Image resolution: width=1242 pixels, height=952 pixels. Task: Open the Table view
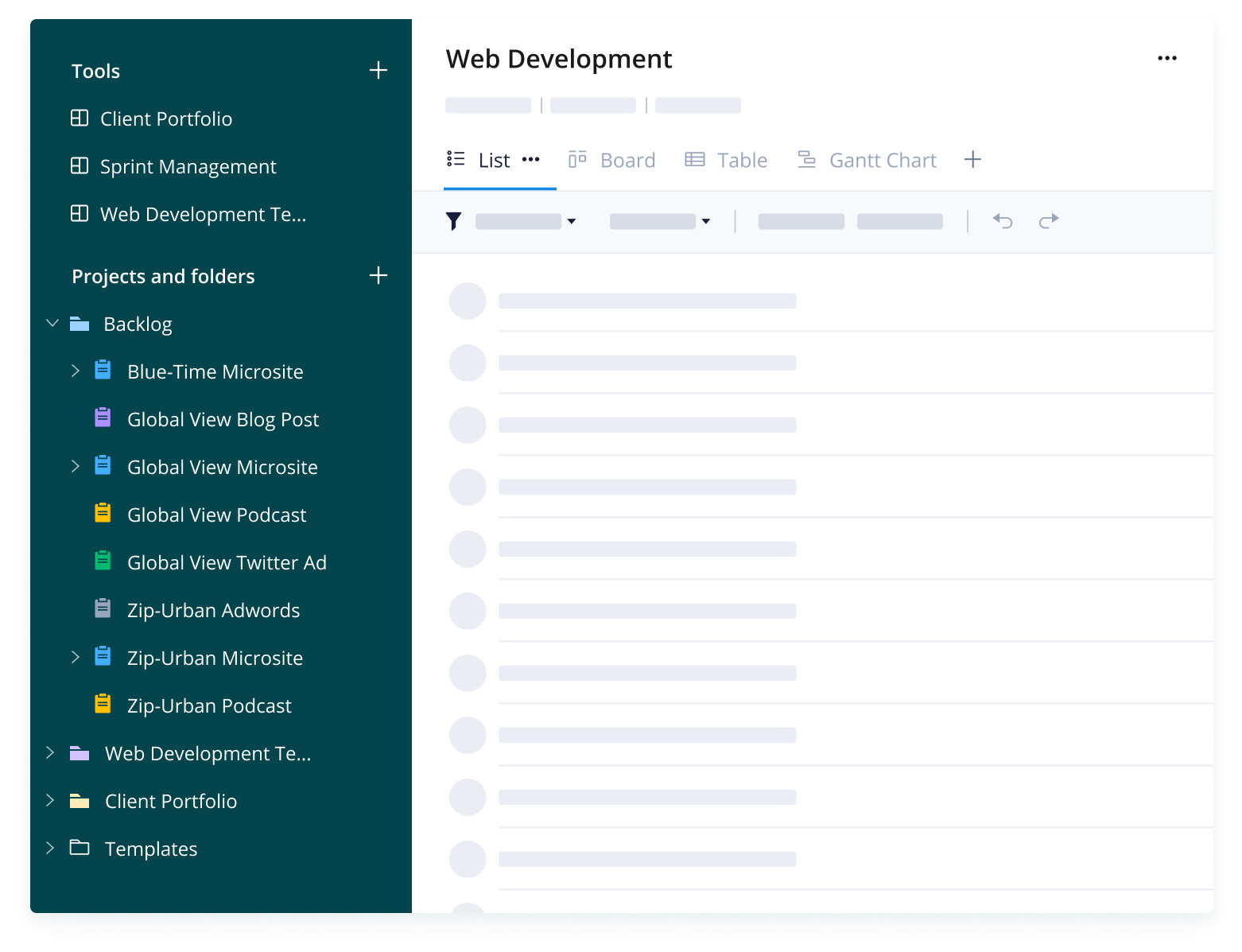742,159
